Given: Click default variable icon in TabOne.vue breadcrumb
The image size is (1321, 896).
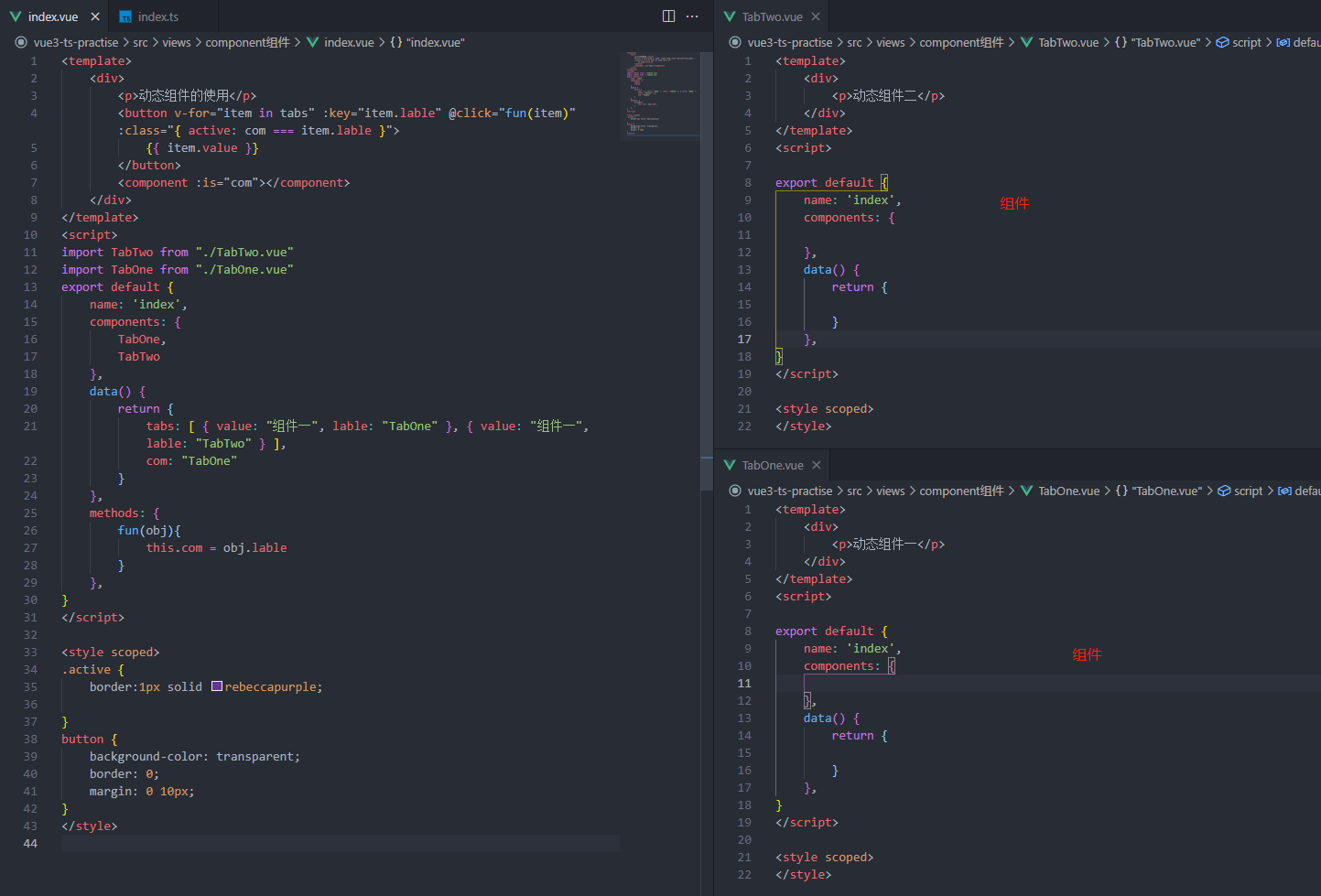Looking at the screenshot, I should tap(1284, 491).
